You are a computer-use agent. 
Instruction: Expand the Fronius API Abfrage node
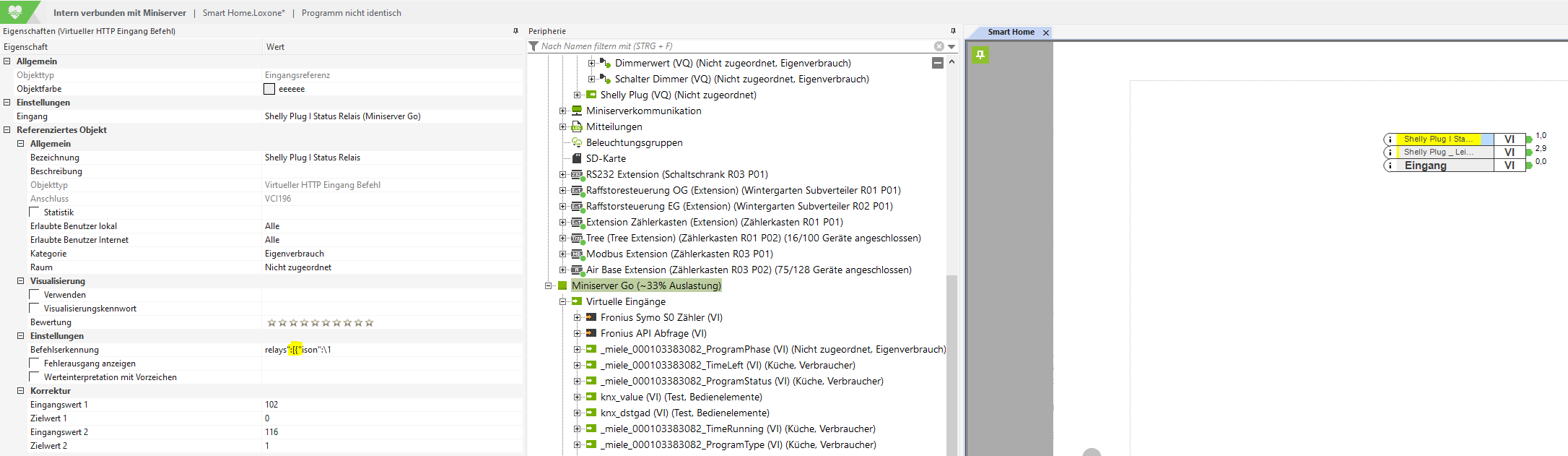(x=577, y=333)
